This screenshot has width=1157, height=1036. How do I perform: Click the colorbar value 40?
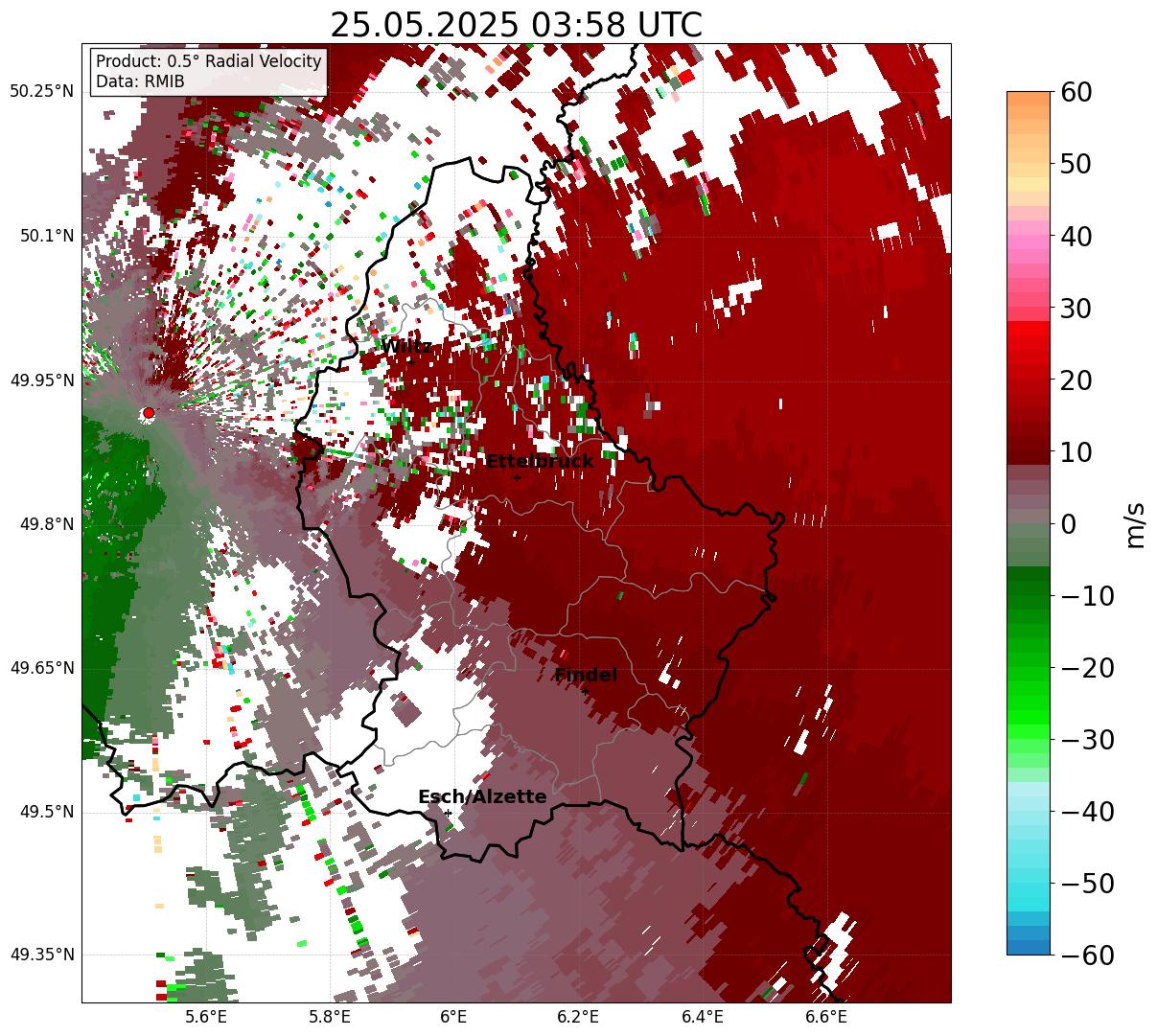[1076, 236]
